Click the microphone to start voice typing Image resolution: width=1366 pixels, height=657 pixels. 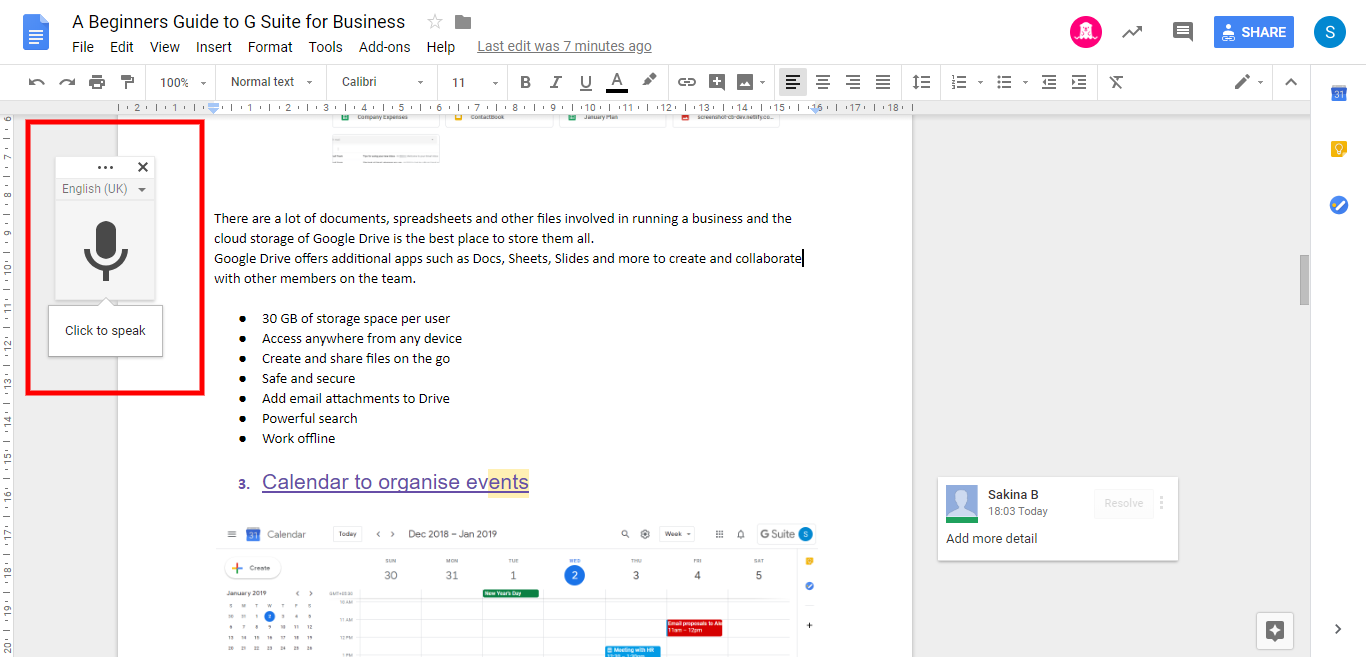105,250
